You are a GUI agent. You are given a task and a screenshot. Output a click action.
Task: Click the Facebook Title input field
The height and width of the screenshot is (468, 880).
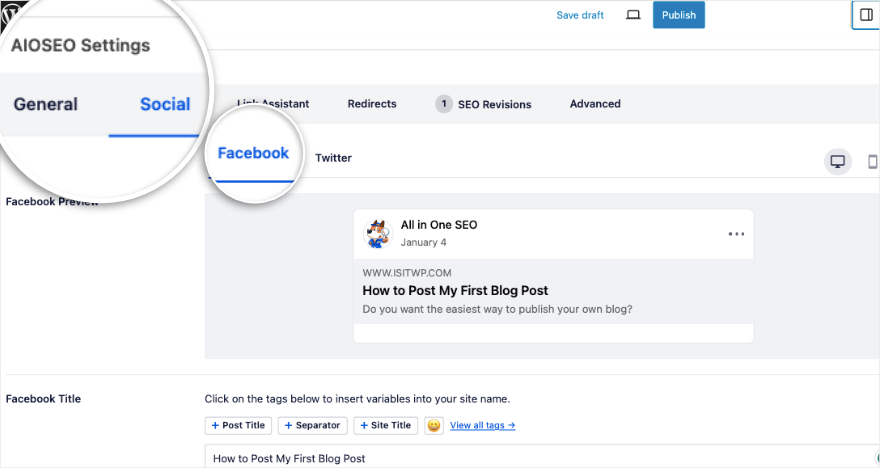coord(541,456)
